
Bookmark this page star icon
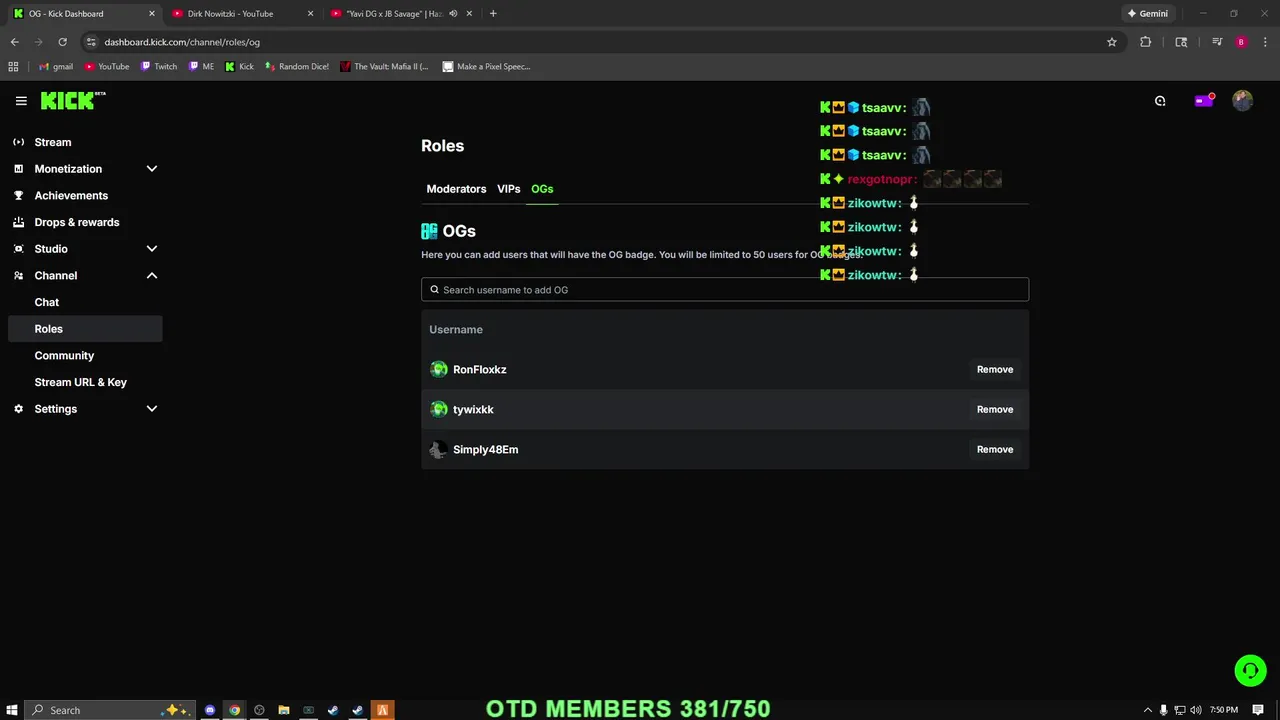(1111, 42)
